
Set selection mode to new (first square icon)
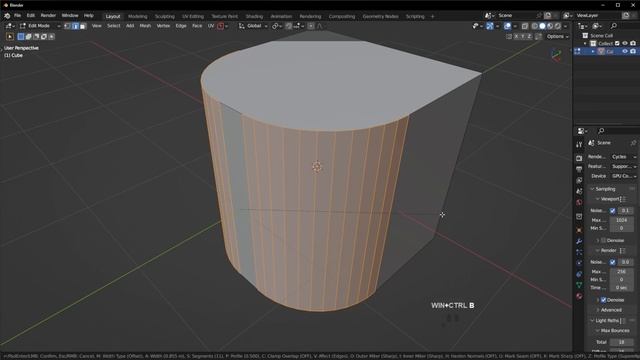coord(21,37)
